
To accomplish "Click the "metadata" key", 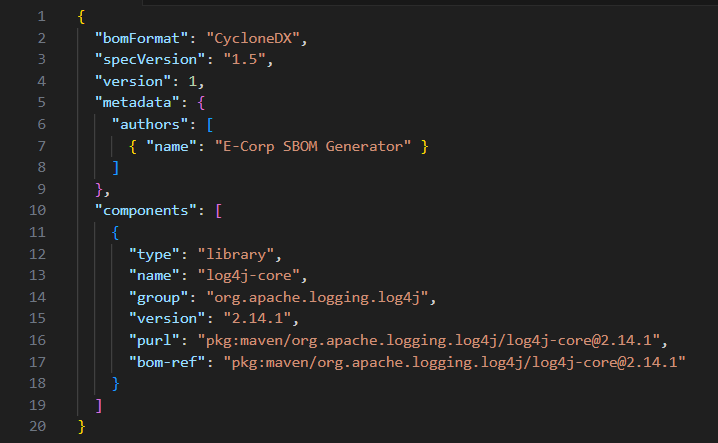I will point(137,103).
